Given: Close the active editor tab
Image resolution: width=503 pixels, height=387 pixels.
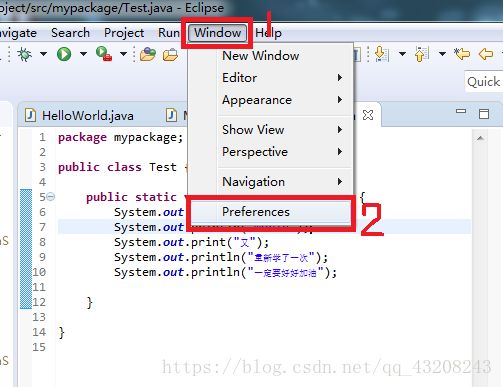Looking at the screenshot, I should point(368,115).
